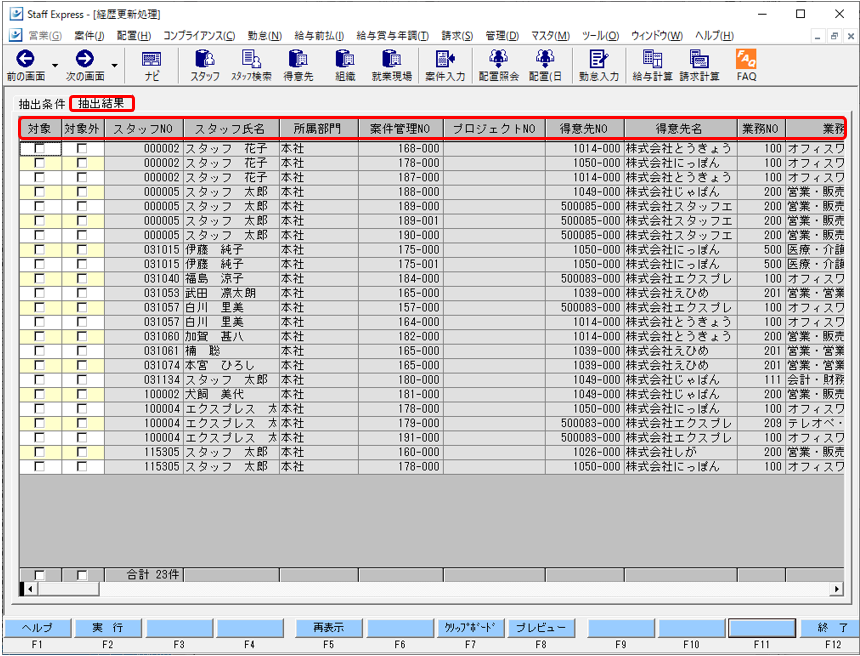Click the 終了 F12 button

pos(832,627)
